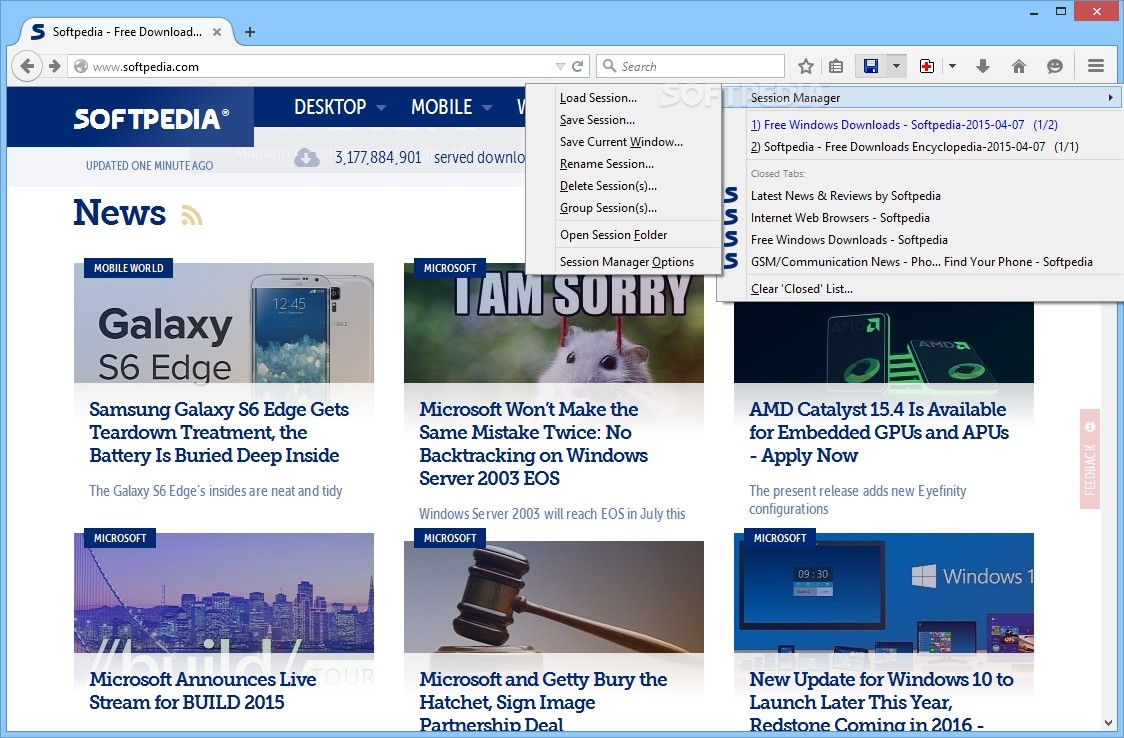
Task: Reopen closed tab Latest News & Reviews by Softpedia
Action: click(x=920, y=196)
